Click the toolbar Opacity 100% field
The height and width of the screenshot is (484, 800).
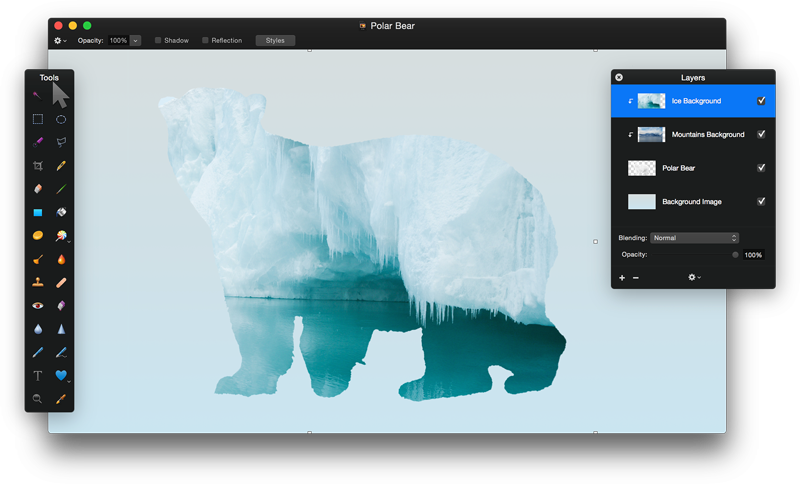(x=118, y=40)
